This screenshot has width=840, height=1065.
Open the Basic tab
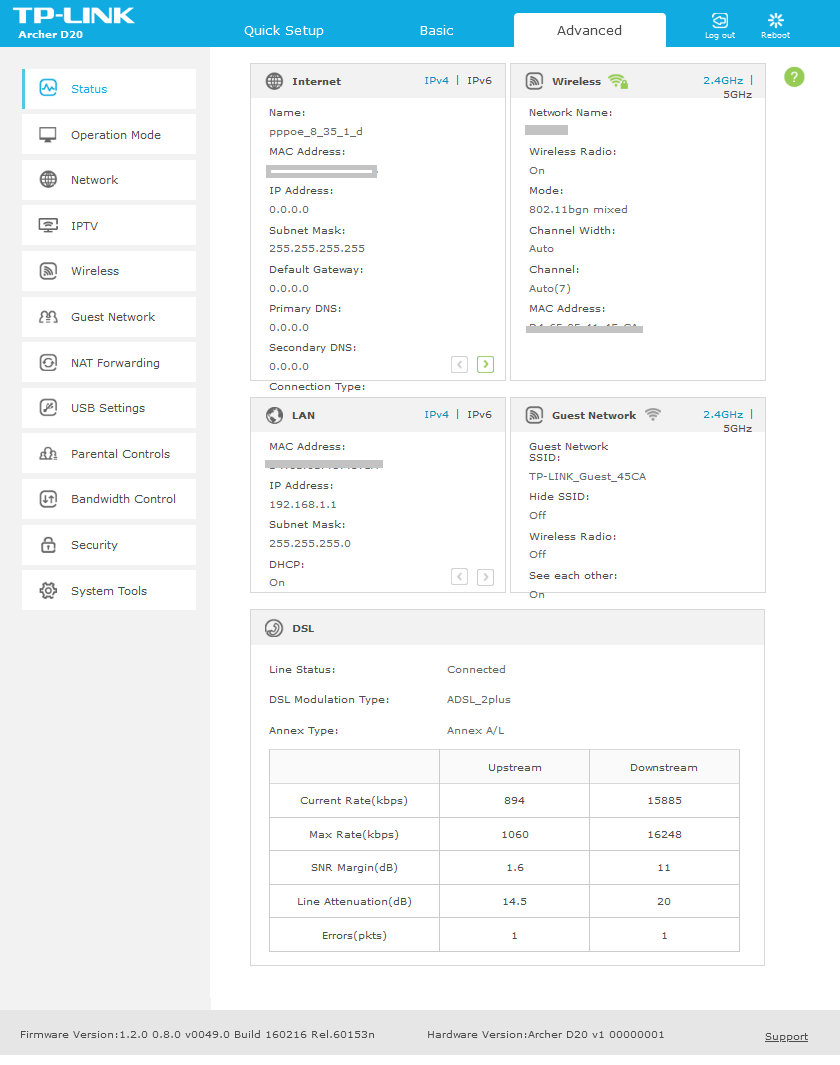point(437,31)
